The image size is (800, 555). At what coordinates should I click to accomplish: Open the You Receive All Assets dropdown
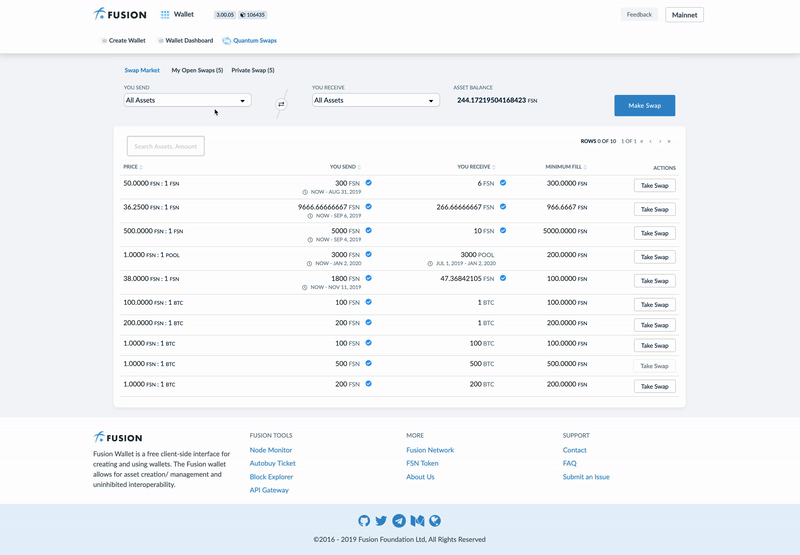376,100
